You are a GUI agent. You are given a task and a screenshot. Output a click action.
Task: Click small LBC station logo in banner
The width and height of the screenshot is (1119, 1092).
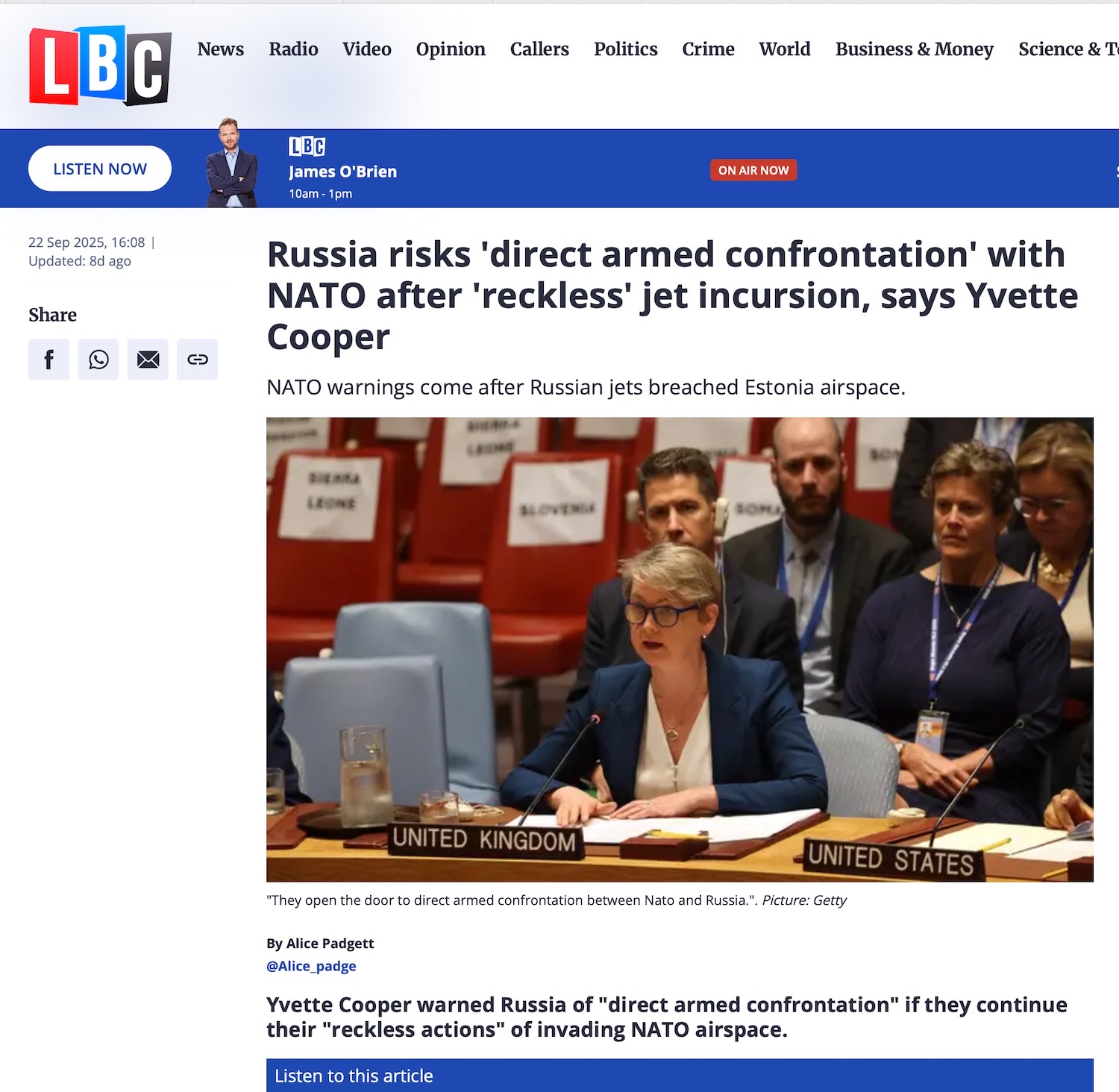pyautogui.click(x=307, y=146)
